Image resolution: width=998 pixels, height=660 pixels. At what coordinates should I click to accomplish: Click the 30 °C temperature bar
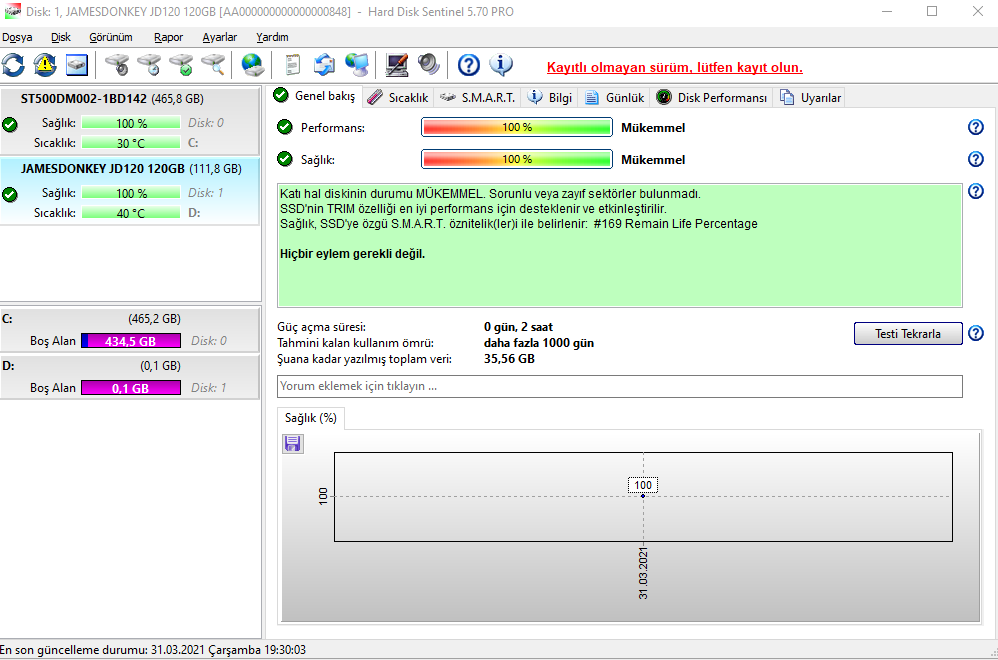pyautogui.click(x=131, y=143)
